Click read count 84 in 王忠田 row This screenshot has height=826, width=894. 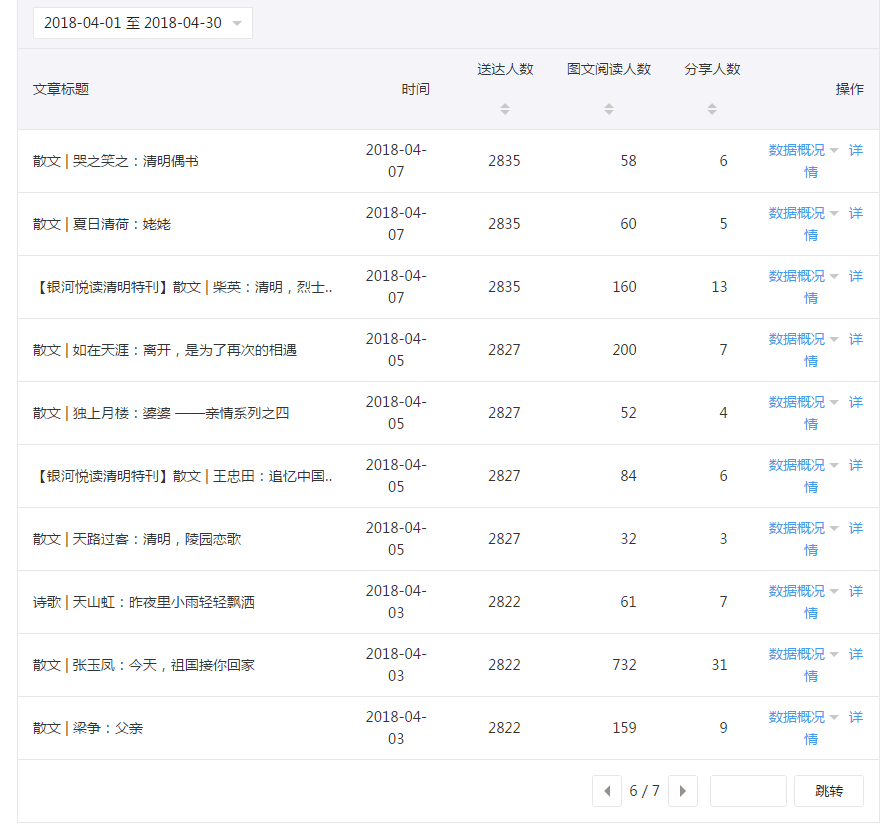tap(628, 476)
